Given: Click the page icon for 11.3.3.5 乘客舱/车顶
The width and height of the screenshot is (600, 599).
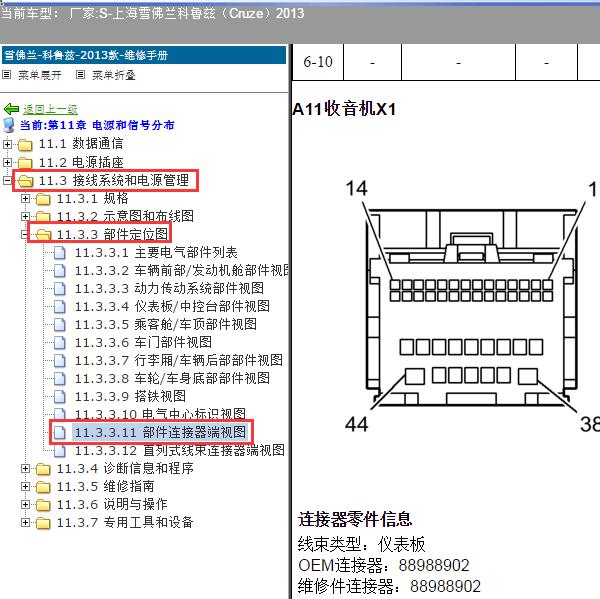Looking at the screenshot, I should 59,325.
